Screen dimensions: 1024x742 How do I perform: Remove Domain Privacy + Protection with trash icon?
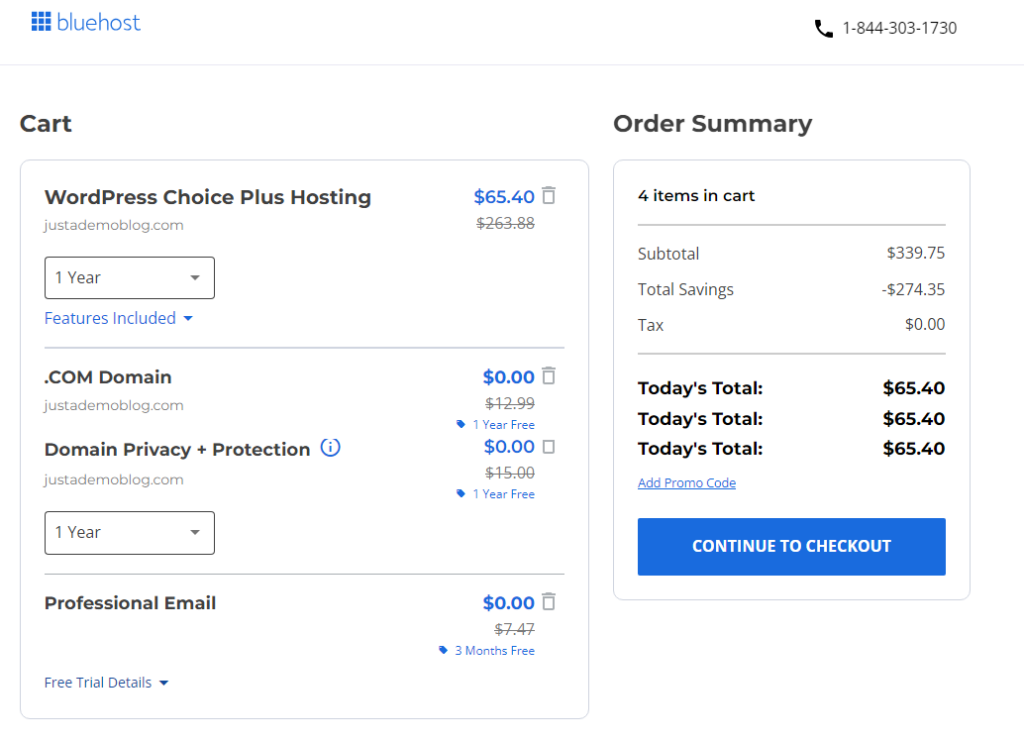coord(549,446)
